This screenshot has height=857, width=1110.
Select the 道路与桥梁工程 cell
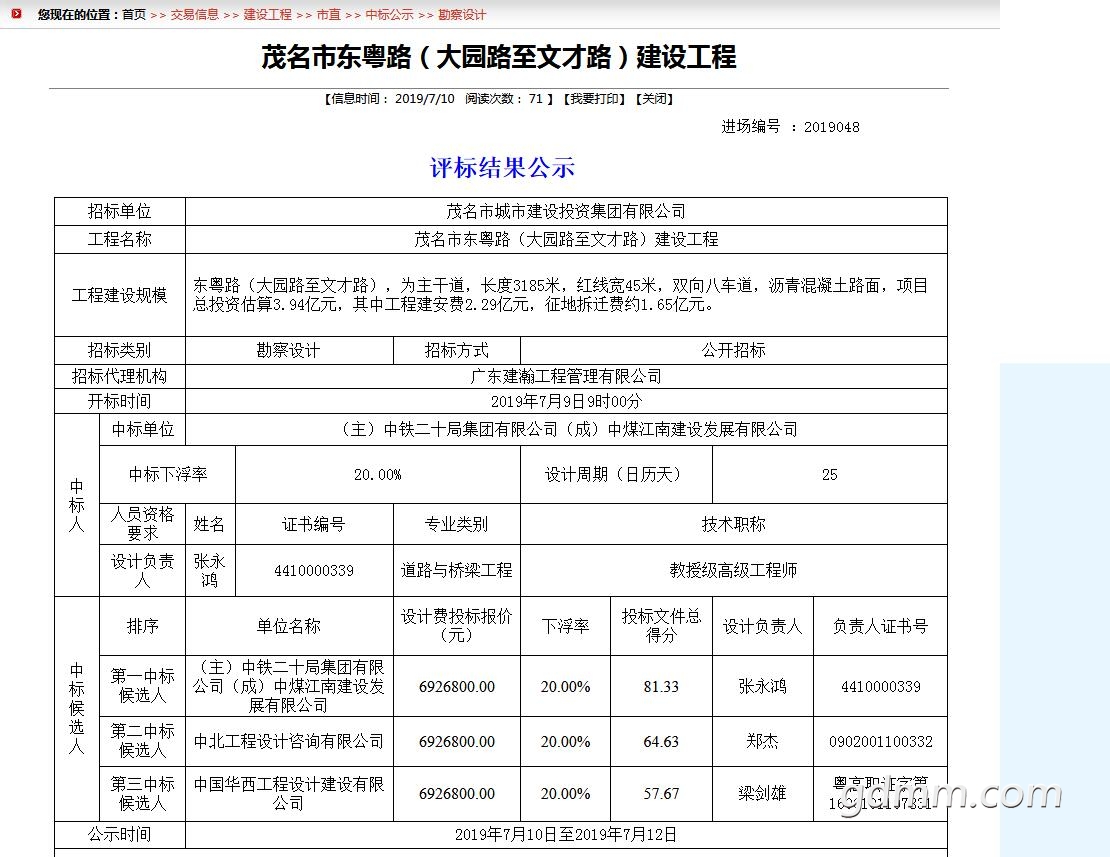tap(457, 570)
